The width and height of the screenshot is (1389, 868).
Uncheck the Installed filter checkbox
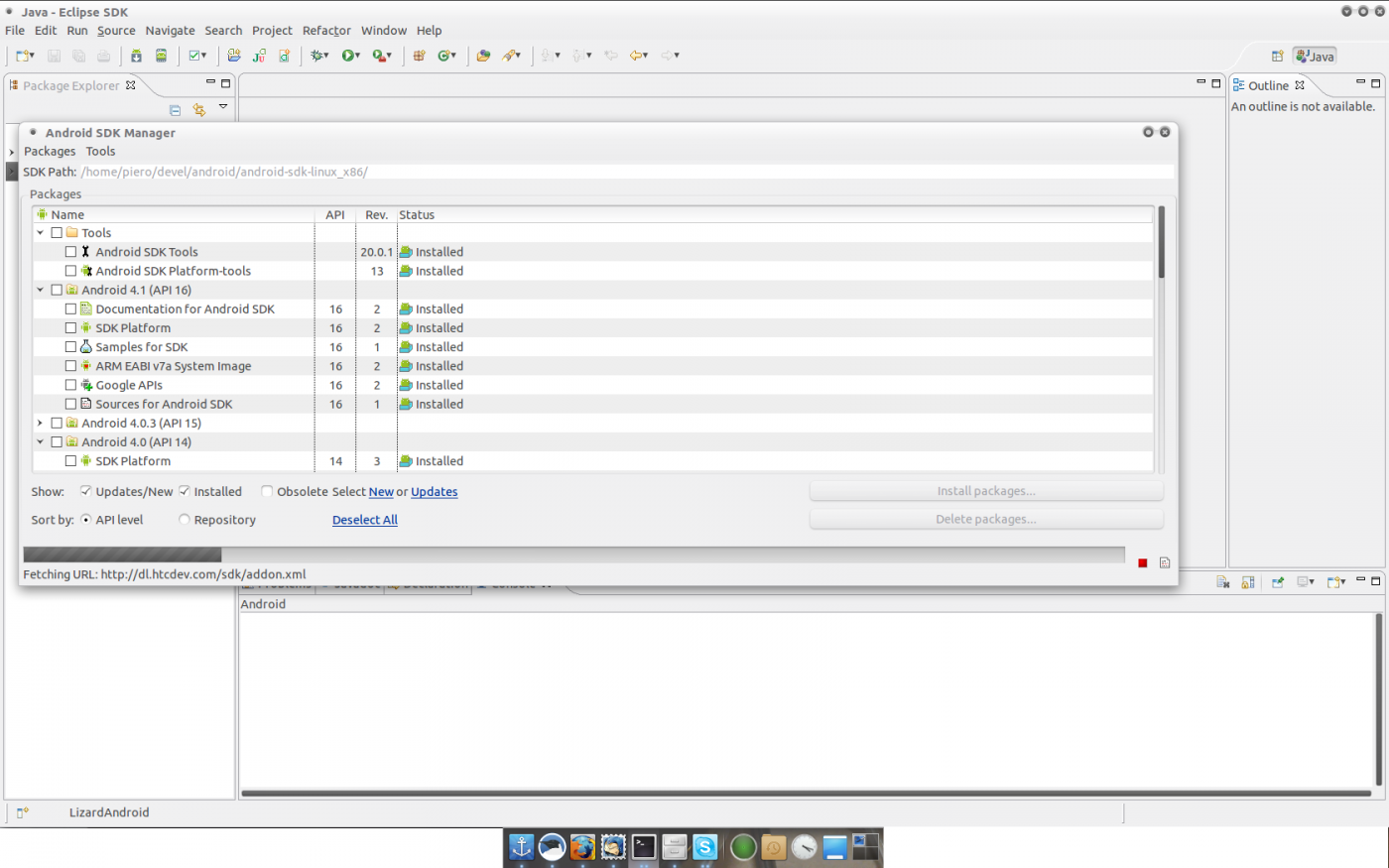[x=185, y=490]
